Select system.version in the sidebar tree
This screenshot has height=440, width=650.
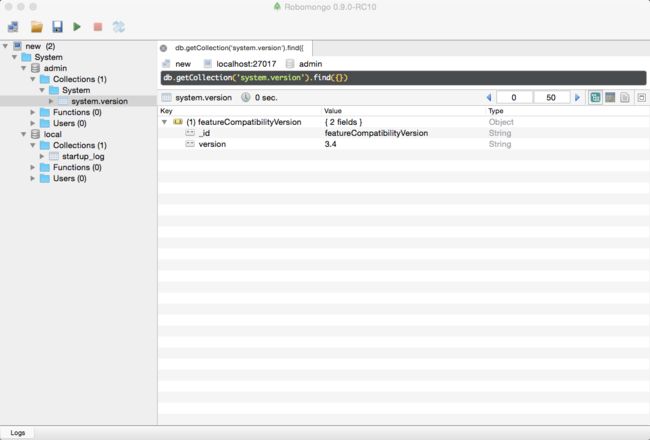coord(99,101)
